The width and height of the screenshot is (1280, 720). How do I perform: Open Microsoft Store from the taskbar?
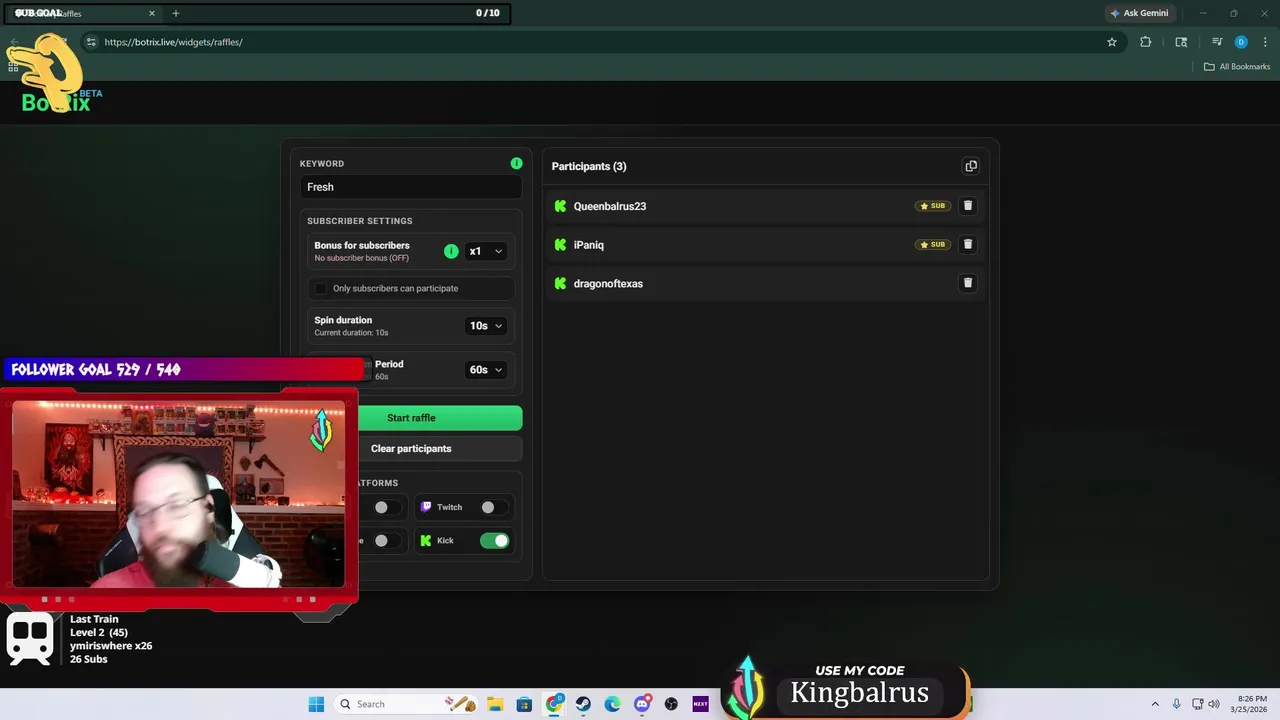click(x=524, y=704)
